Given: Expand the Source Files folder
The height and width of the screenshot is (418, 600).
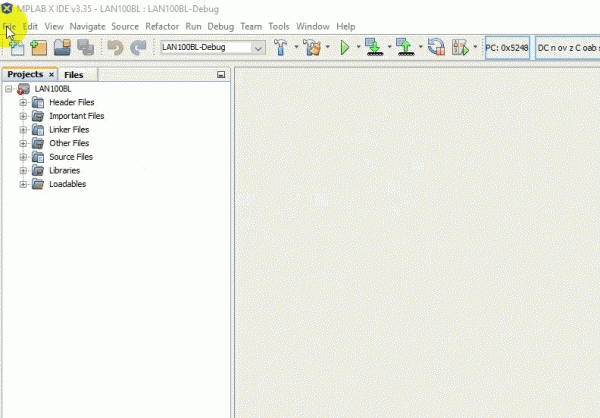Looking at the screenshot, I should pyautogui.click(x=23, y=157).
